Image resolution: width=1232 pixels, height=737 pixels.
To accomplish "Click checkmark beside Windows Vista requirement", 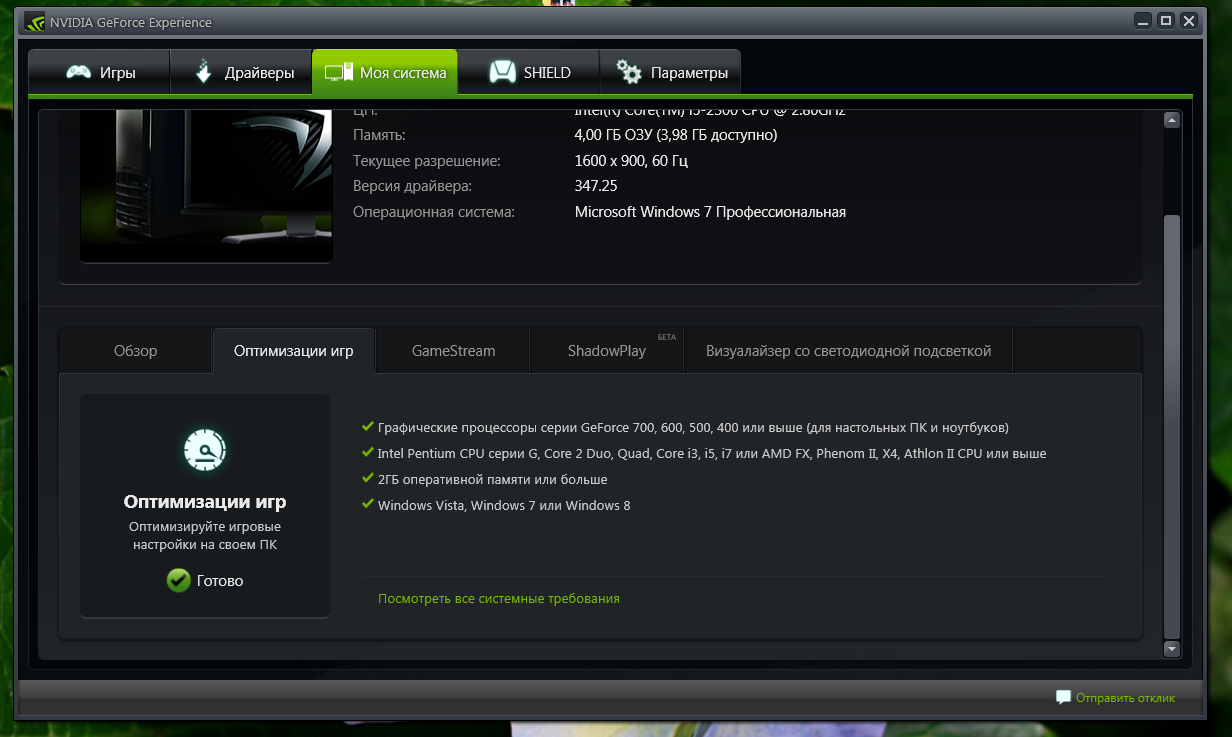I will [368, 504].
